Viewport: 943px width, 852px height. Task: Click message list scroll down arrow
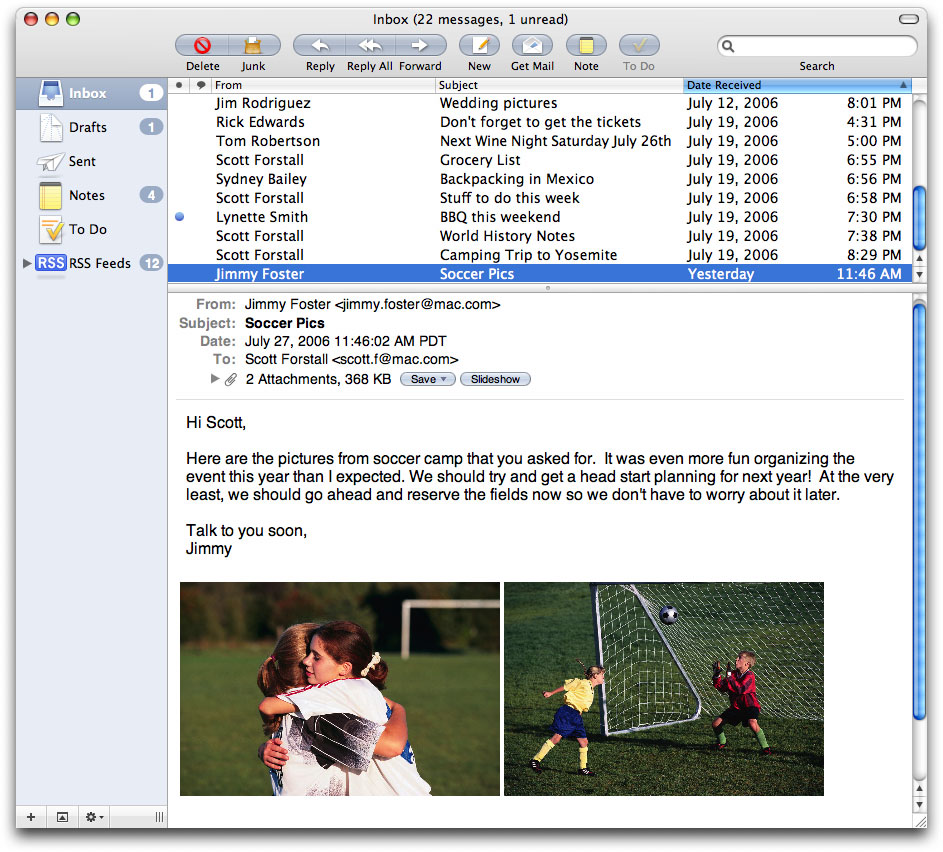(919, 274)
